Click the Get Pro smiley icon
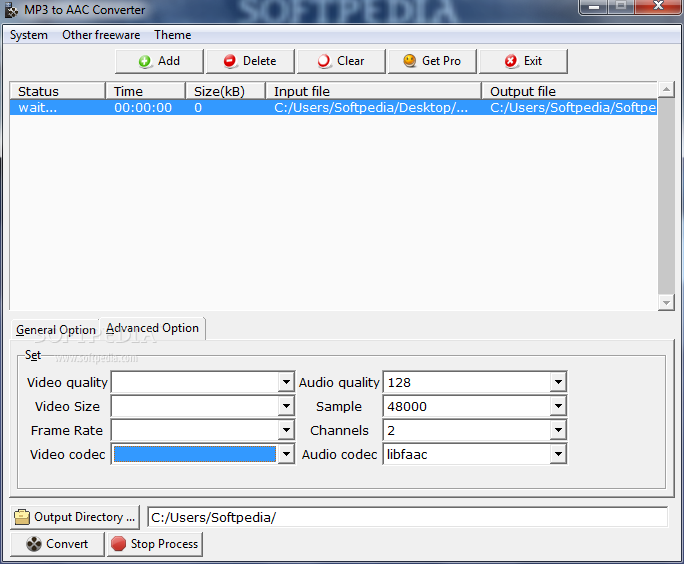Screen dimensions: 684x564 pyautogui.click(x=410, y=61)
